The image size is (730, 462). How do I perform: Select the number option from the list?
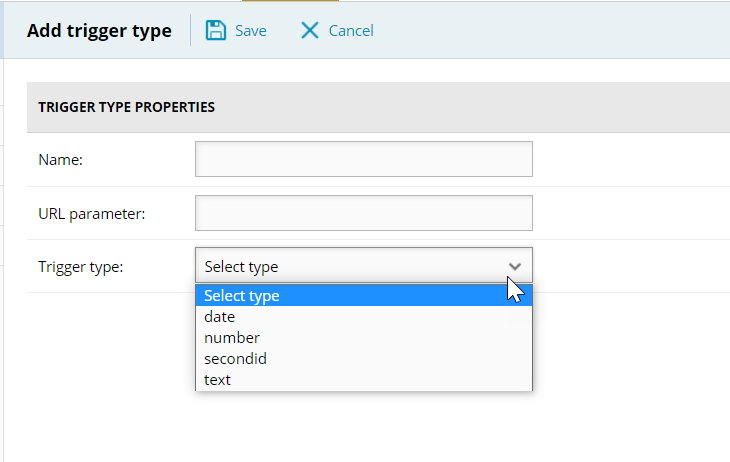[x=364, y=338]
